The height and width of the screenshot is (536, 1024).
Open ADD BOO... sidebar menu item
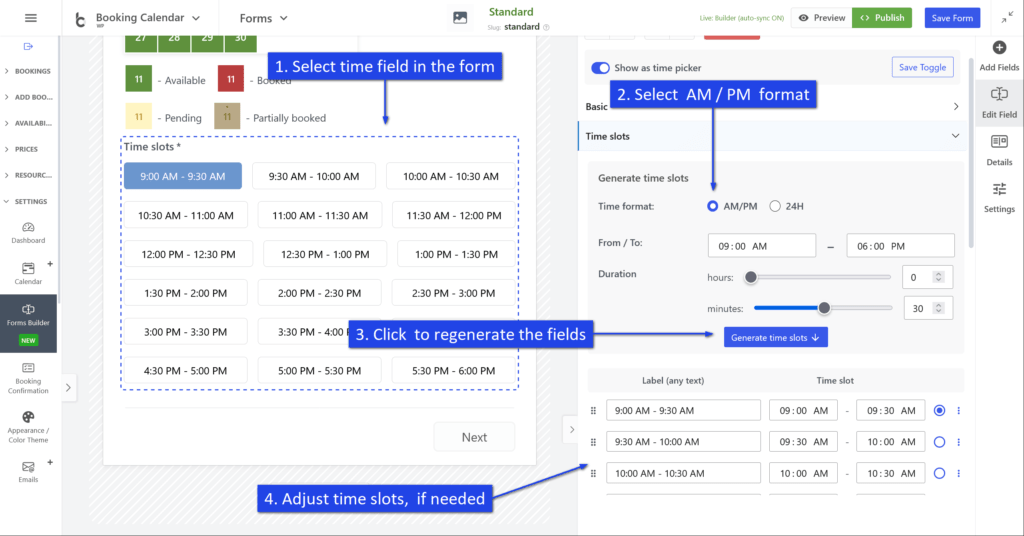pyautogui.click(x=28, y=97)
